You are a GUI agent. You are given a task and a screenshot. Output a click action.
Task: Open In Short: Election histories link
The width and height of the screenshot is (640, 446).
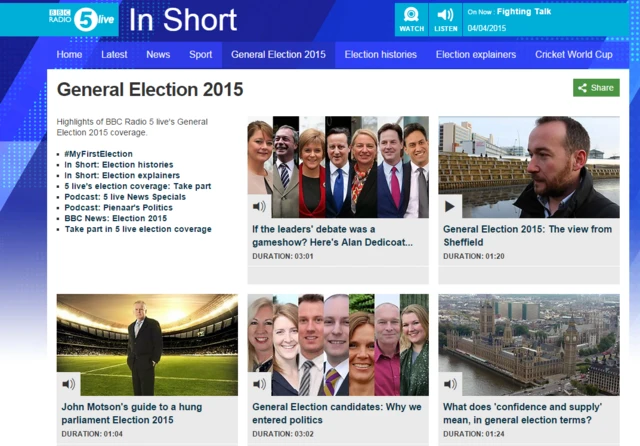119,164
